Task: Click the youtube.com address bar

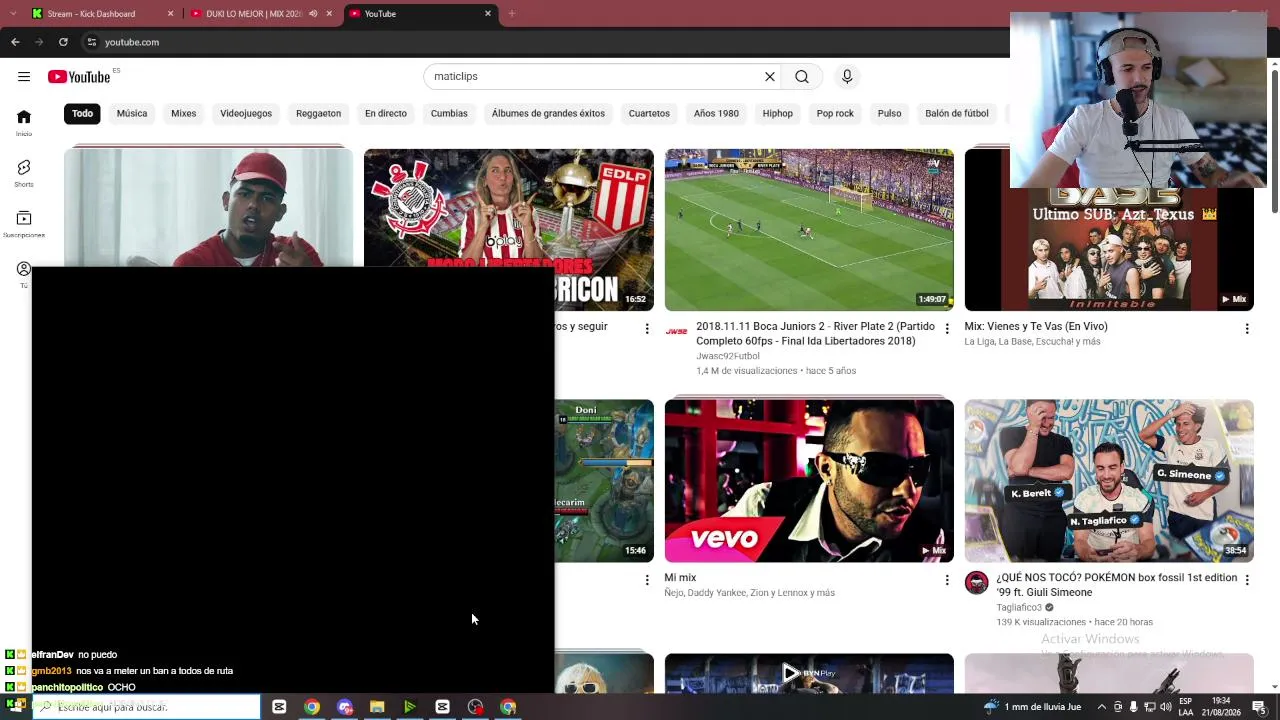Action: point(540,42)
